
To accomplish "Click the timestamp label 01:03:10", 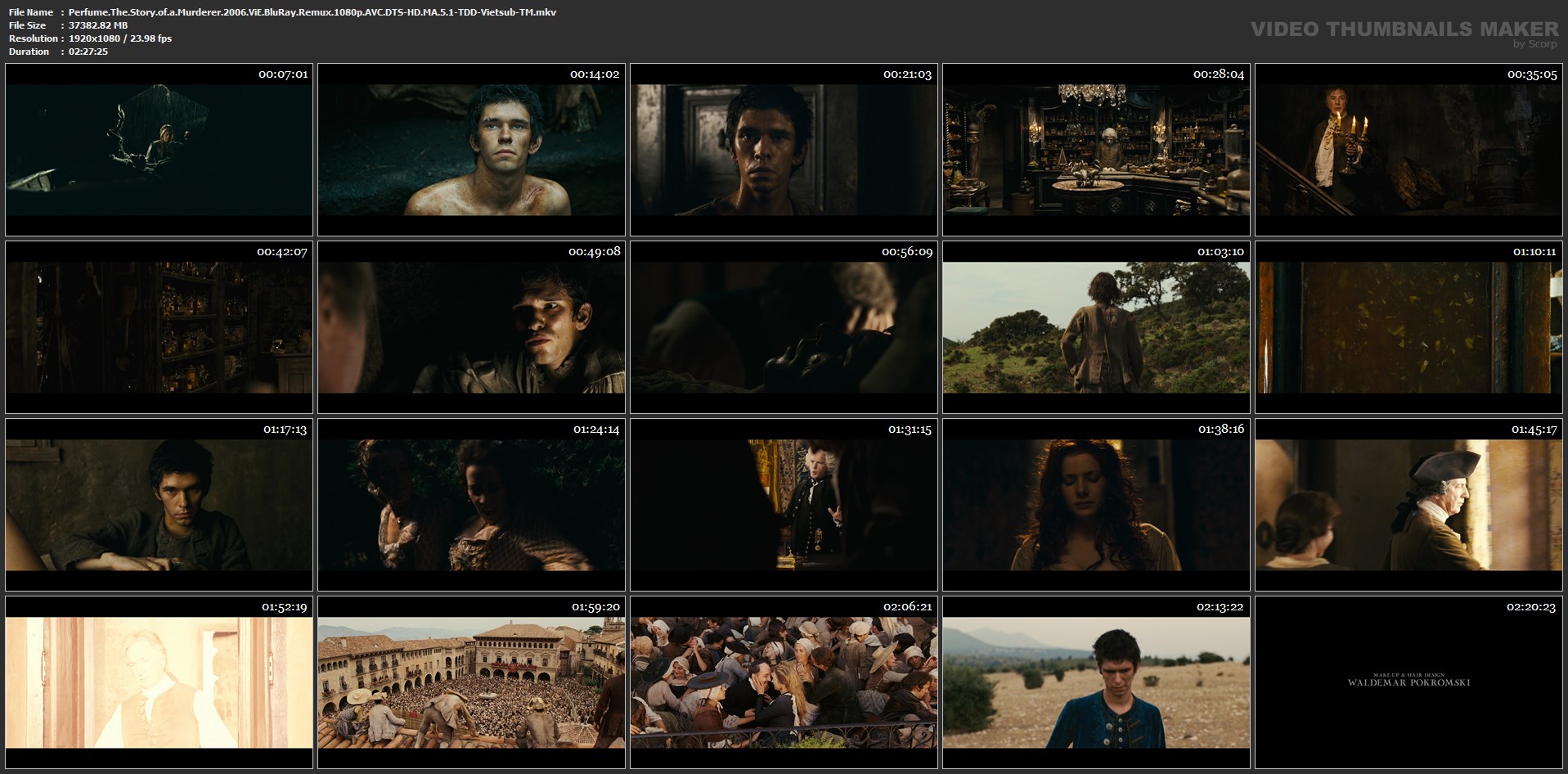I will pos(1220,252).
